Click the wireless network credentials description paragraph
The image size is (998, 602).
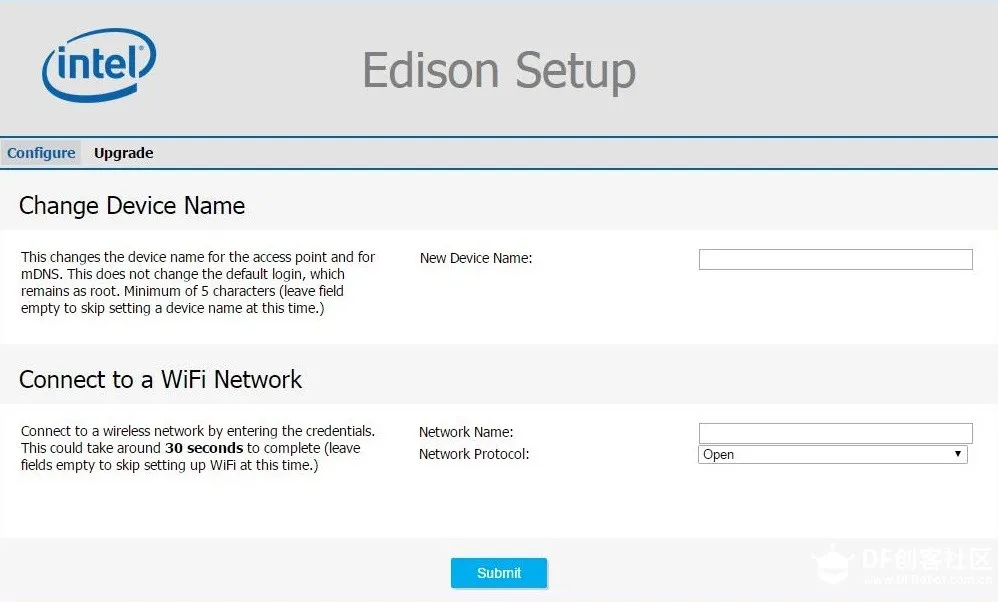(198, 448)
